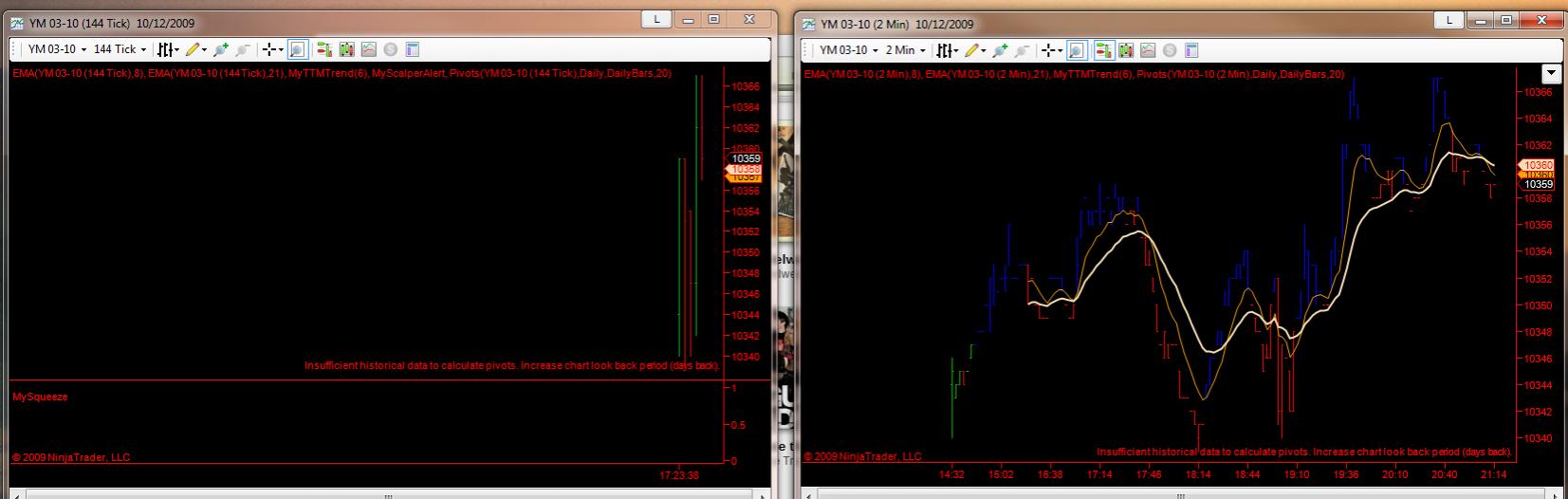Maximize the 144 Tick chart window
Viewport: 1568px width, 499px height.
714,19
